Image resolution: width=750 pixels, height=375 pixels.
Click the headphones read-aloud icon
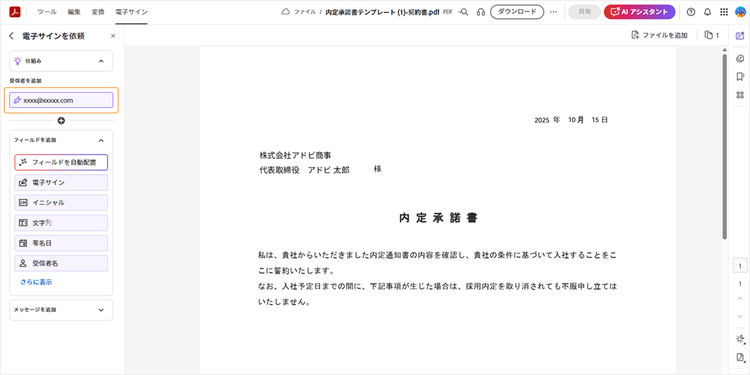click(481, 12)
